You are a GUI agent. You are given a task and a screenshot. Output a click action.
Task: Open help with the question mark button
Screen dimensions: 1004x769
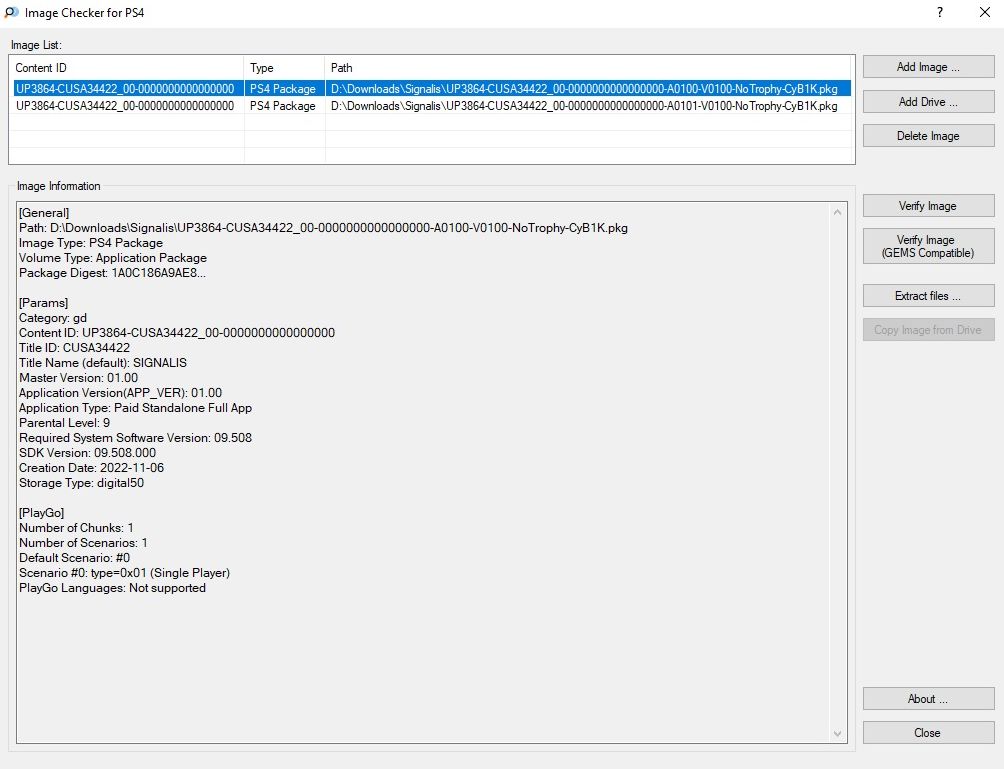tap(940, 13)
